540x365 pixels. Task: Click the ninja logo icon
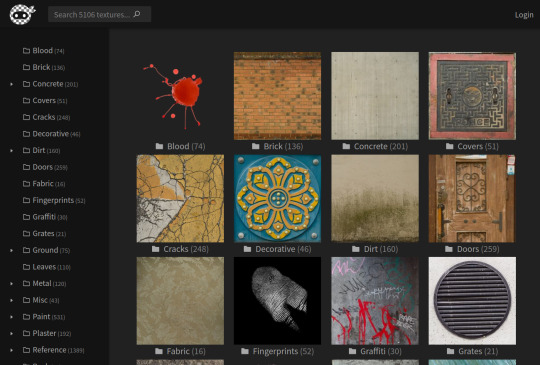(22, 14)
